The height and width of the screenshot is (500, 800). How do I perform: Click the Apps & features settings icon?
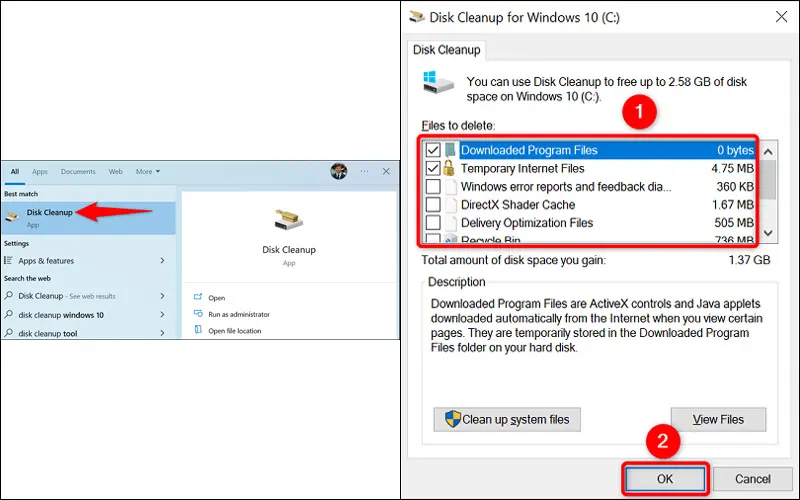pyautogui.click(x=8, y=260)
